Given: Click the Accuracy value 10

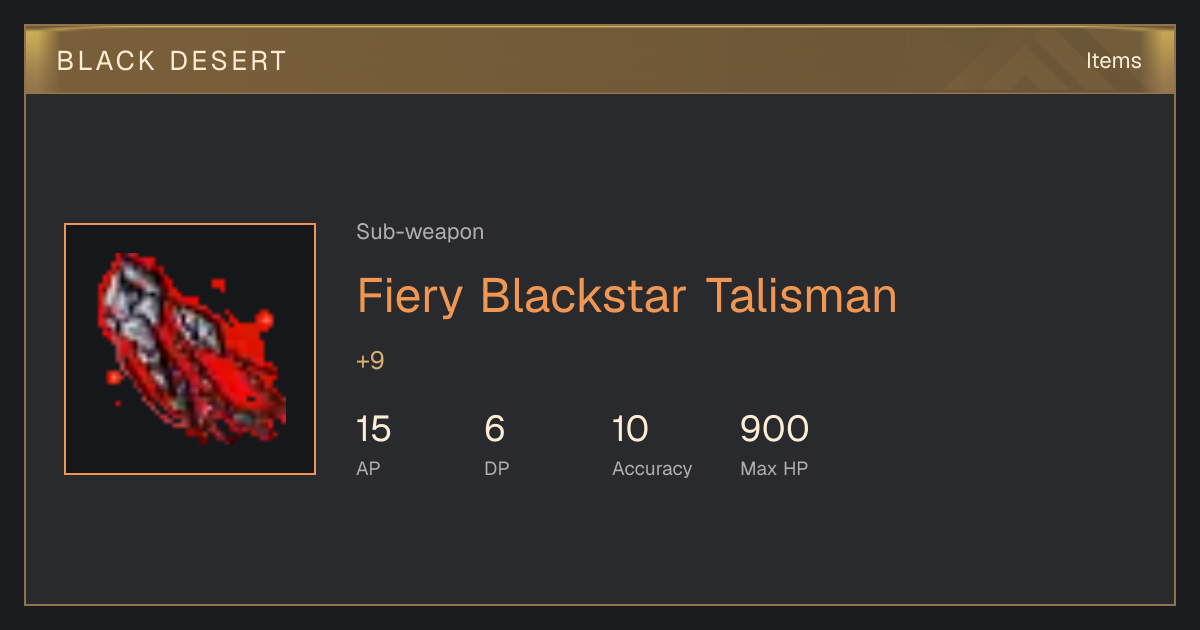Looking at the screenshot, I should click(630, 430).
